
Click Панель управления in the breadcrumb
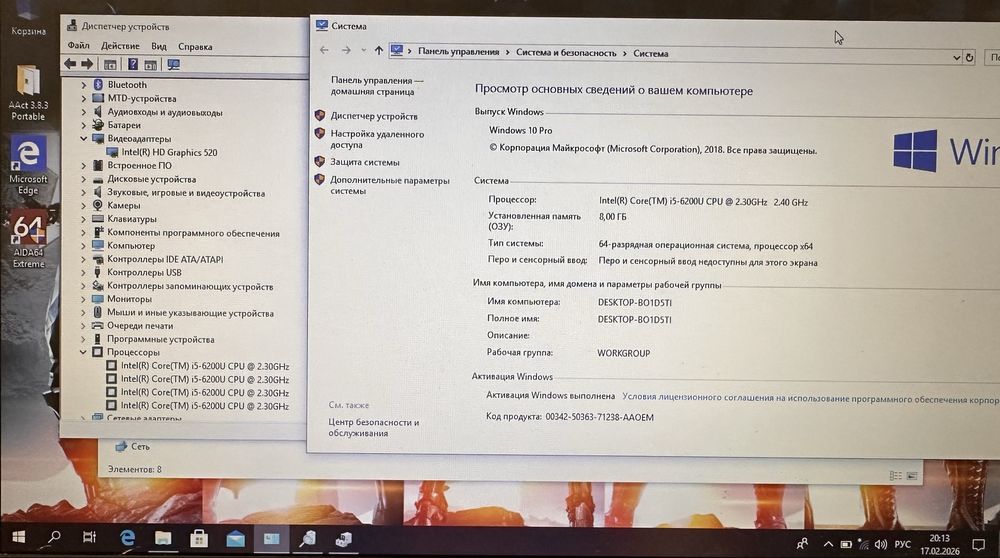tap(459, 52)
